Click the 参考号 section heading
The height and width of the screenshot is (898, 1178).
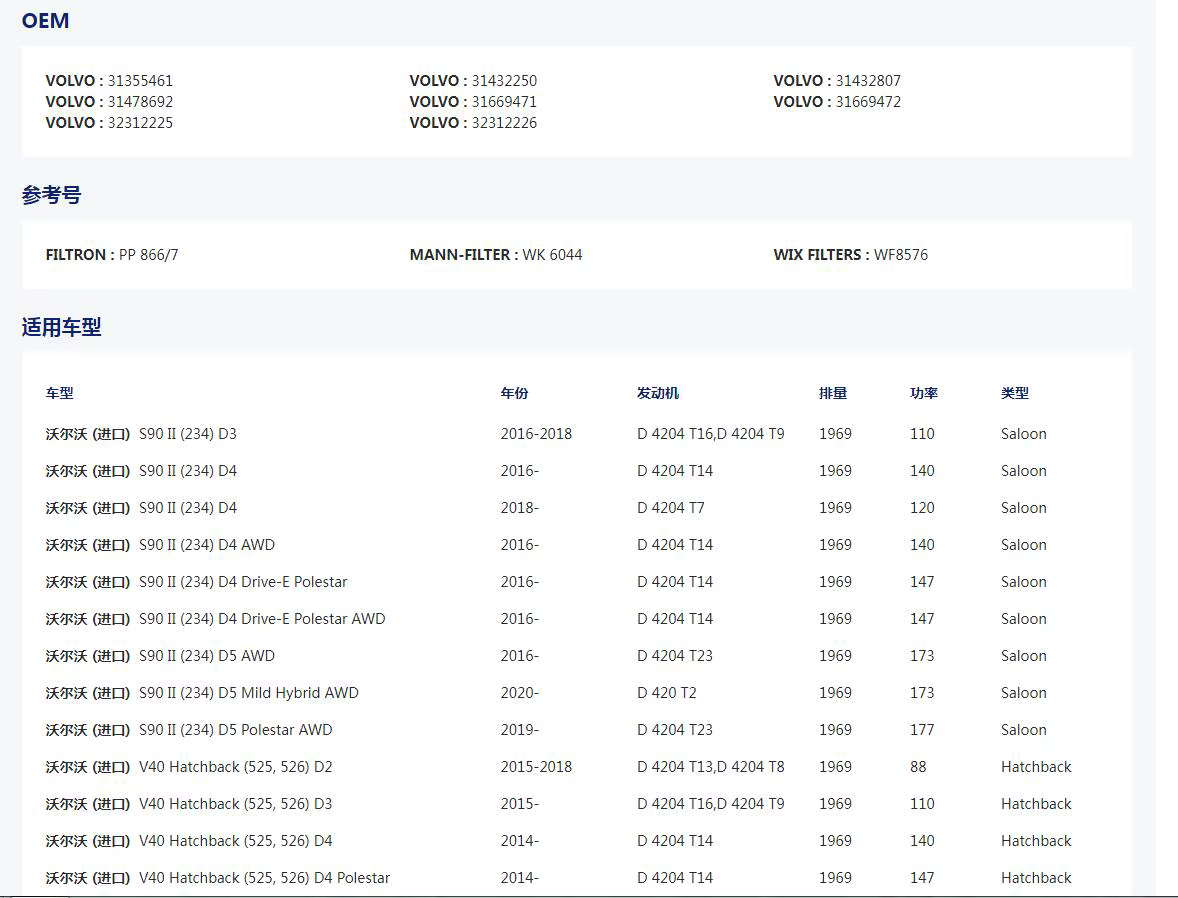click(51, 195)
